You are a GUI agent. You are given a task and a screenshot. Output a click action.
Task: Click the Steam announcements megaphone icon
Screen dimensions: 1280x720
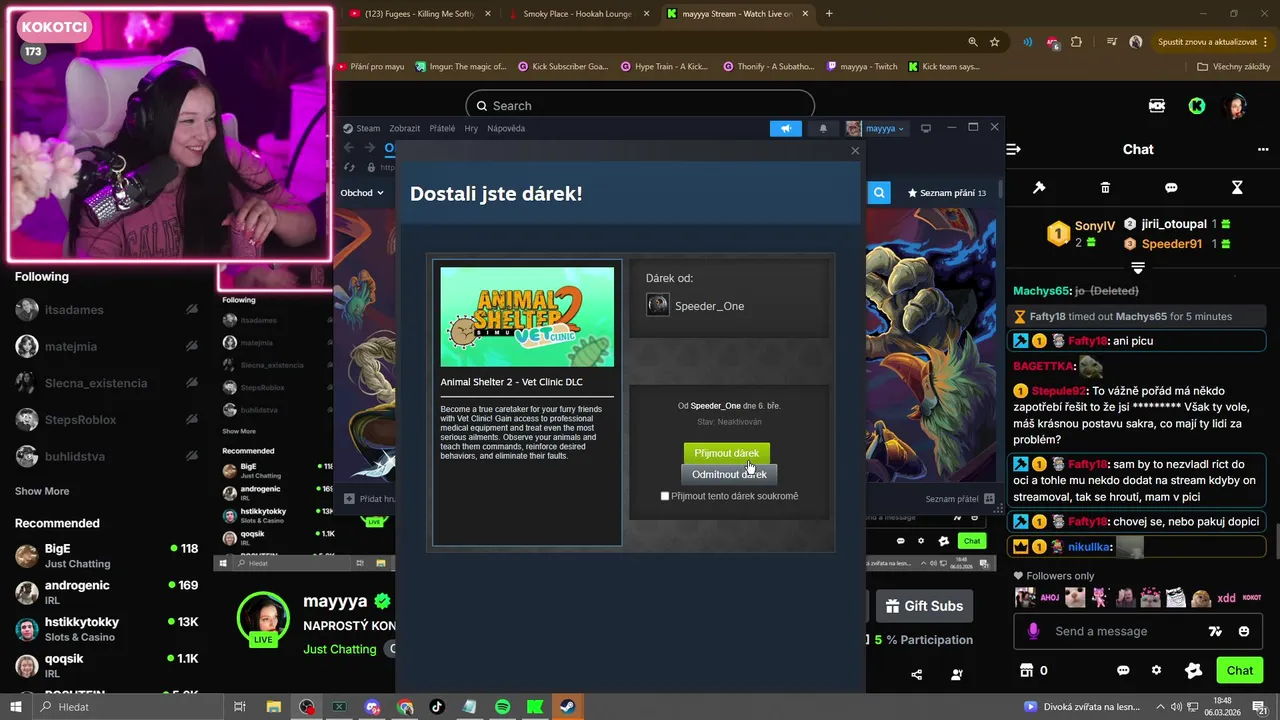click(786, 128)
